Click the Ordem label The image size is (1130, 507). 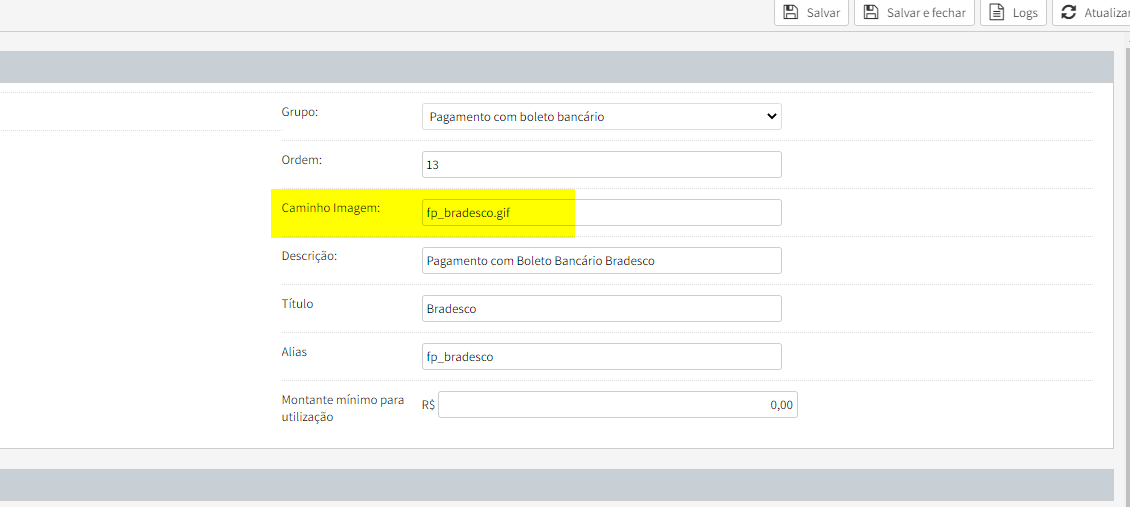[301, 160]
